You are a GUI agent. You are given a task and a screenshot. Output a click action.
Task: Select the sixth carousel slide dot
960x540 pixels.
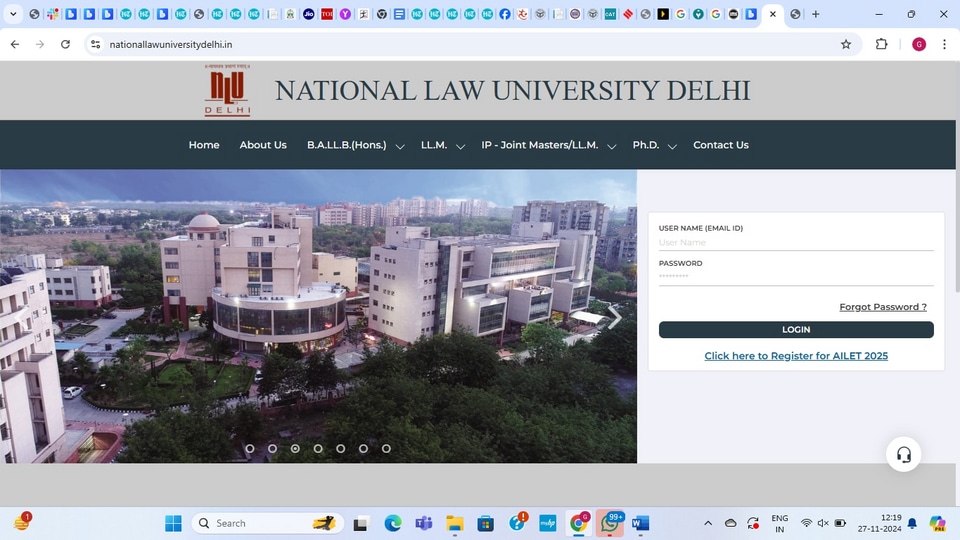pyautogui.click(x=363, y=448)
